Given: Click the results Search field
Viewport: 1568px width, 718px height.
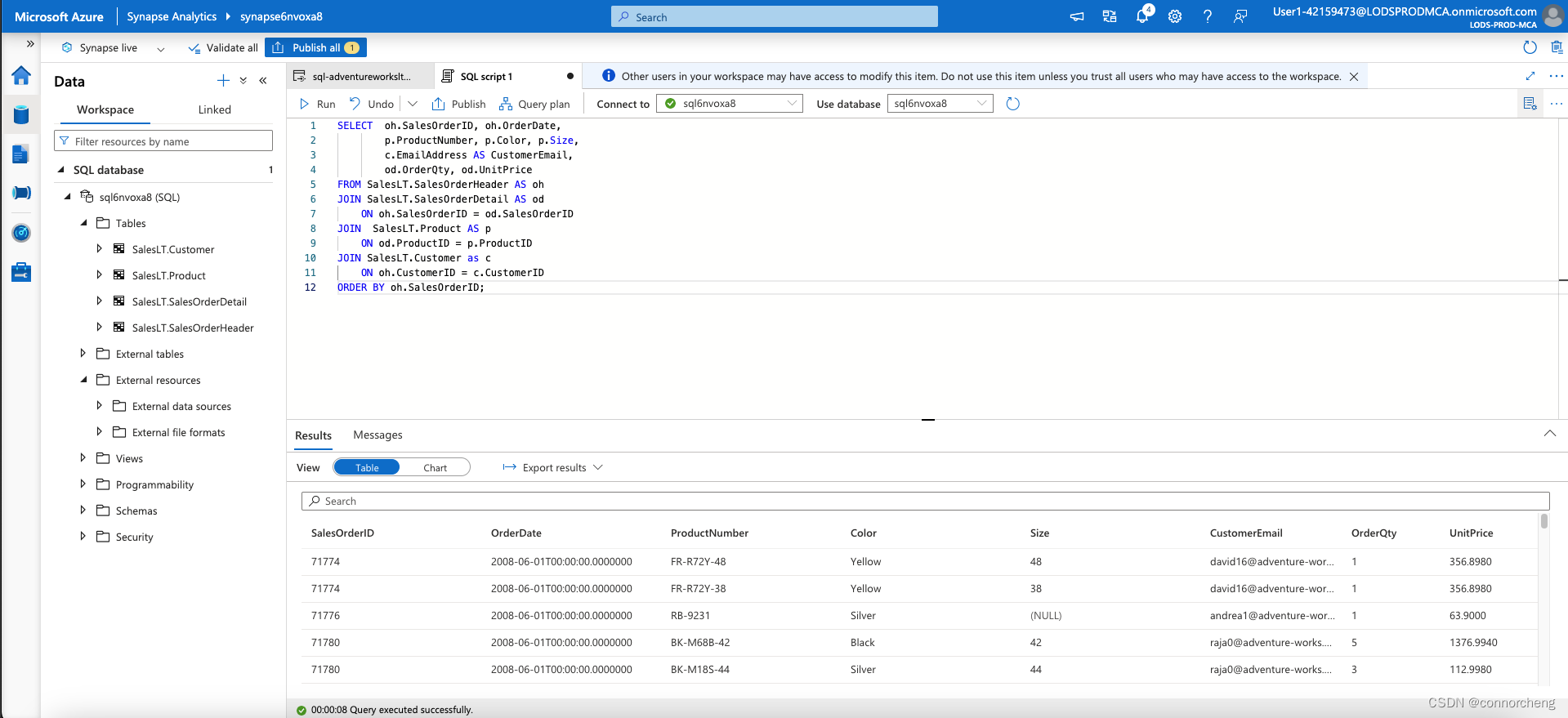Looking at the screenshot, I should 926,501.
